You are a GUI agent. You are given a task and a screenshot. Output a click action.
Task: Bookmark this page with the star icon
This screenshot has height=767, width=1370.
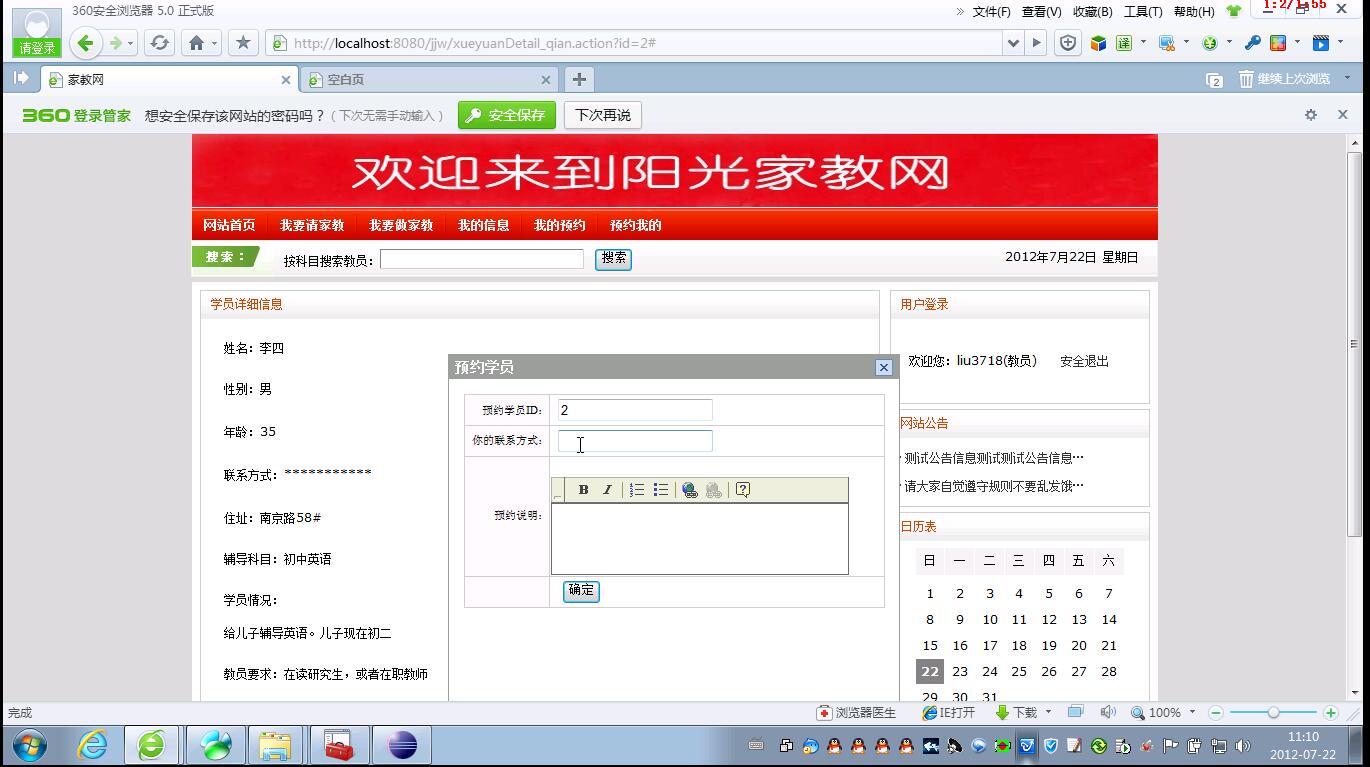click(242, 43)
